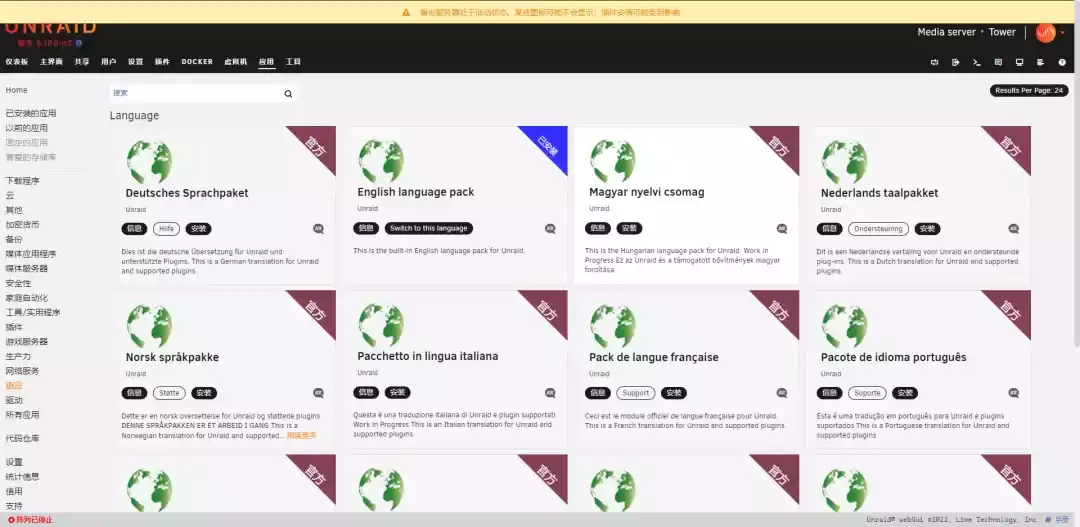
Task: Expand the user avatar dropdown arrow
Action: click(1062, 33)
